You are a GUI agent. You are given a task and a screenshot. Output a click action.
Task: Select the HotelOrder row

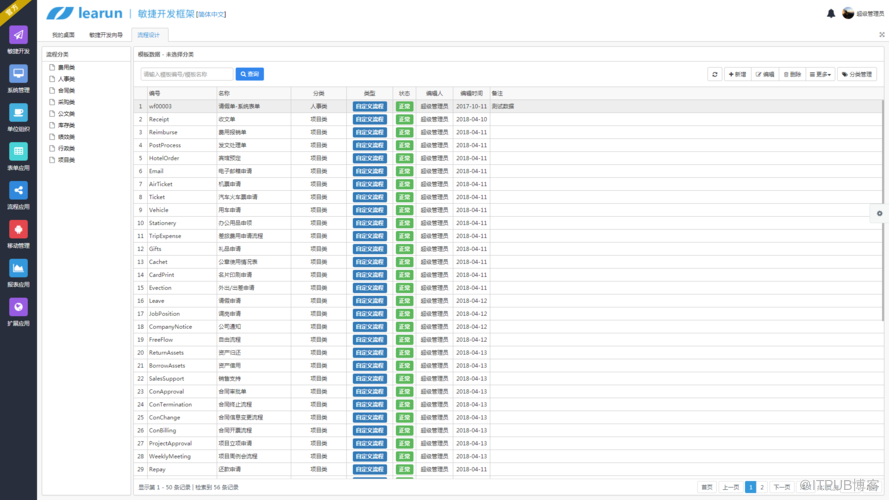pyautogui.click(x=508, y=158)
